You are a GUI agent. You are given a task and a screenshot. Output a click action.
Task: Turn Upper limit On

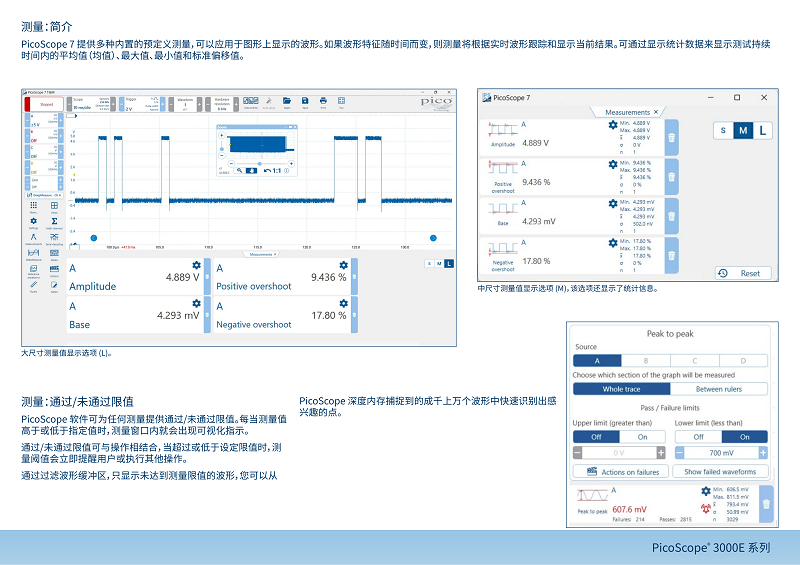[642, 437]
